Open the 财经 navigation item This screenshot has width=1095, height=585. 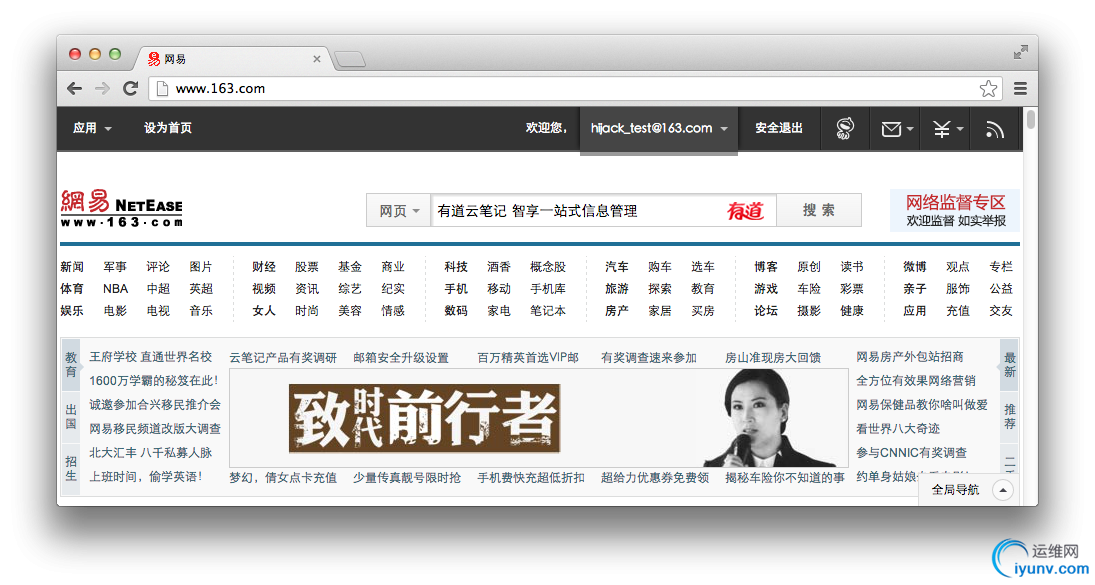(264, 267)
